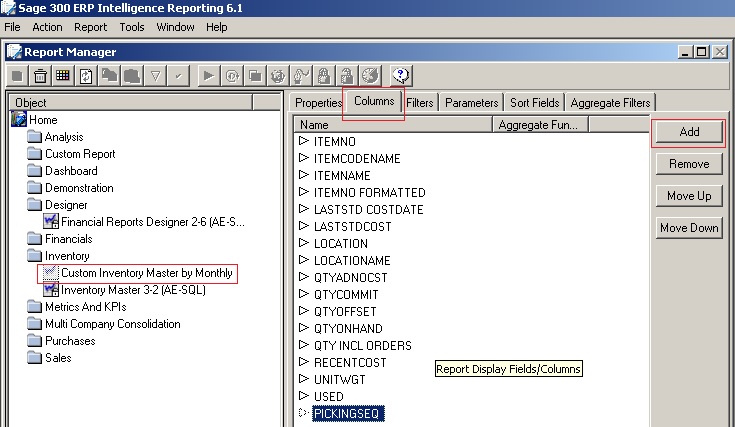Switch to the Aggregate Filters tab
Image resolution: width=735 pixels, height=427 pixels.
point(610,103)
